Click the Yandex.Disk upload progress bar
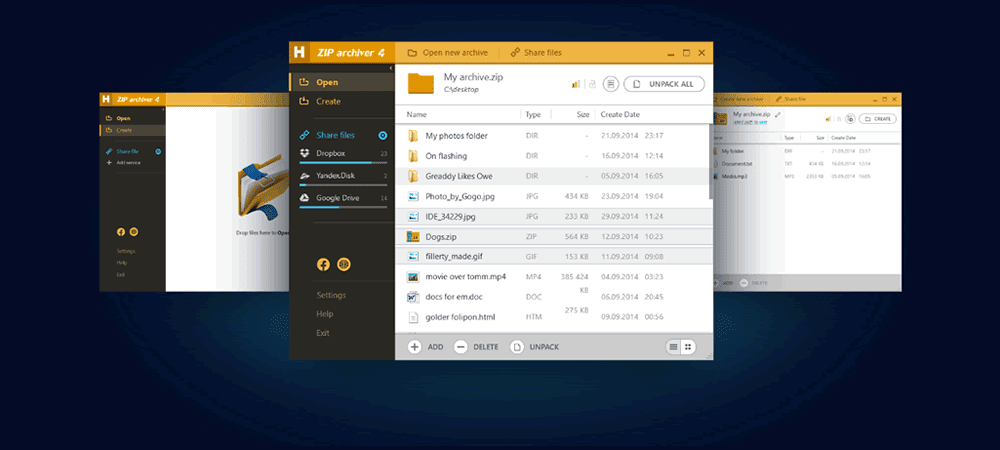 [x=343, y=185]
